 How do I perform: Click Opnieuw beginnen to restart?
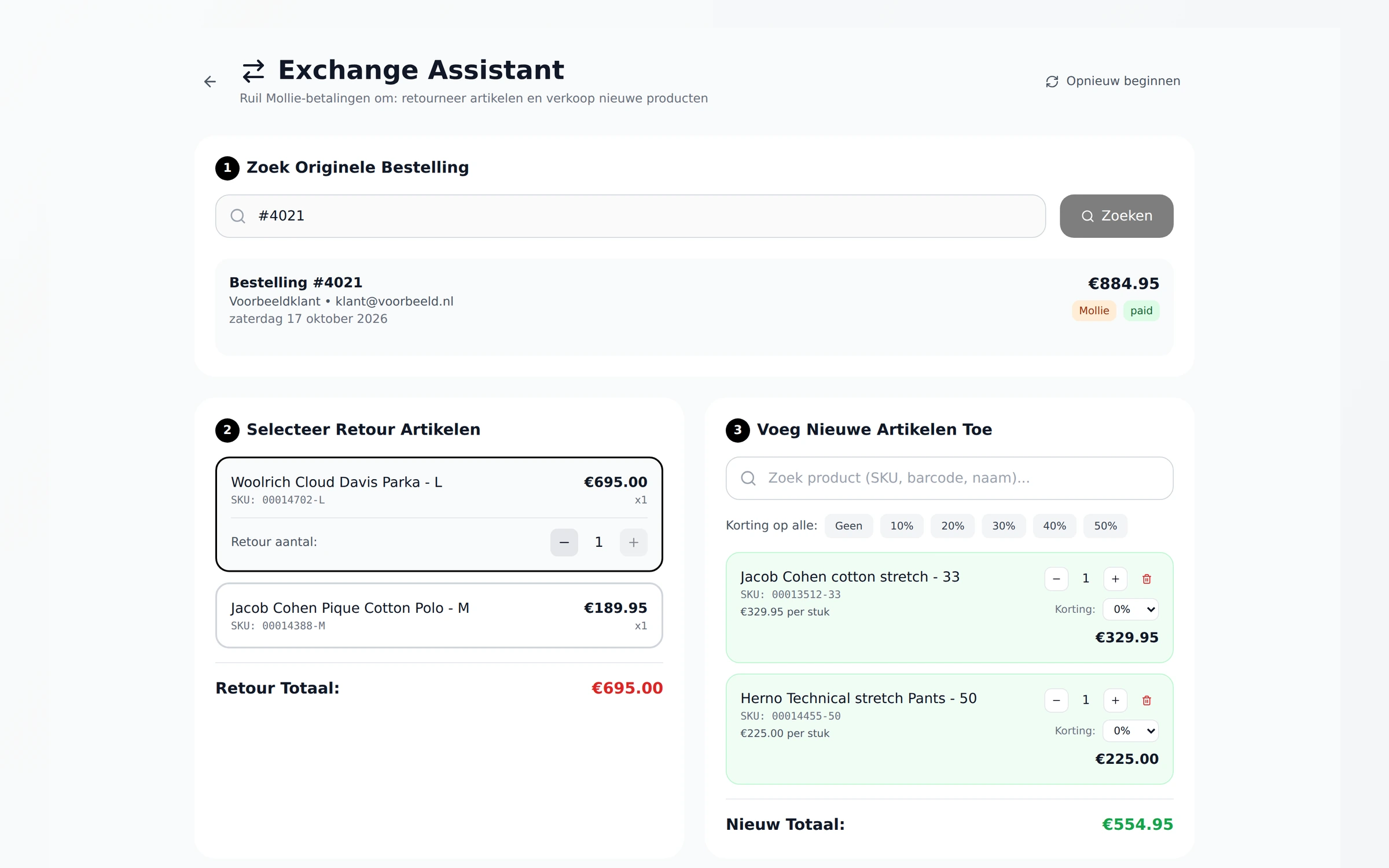1112,81
